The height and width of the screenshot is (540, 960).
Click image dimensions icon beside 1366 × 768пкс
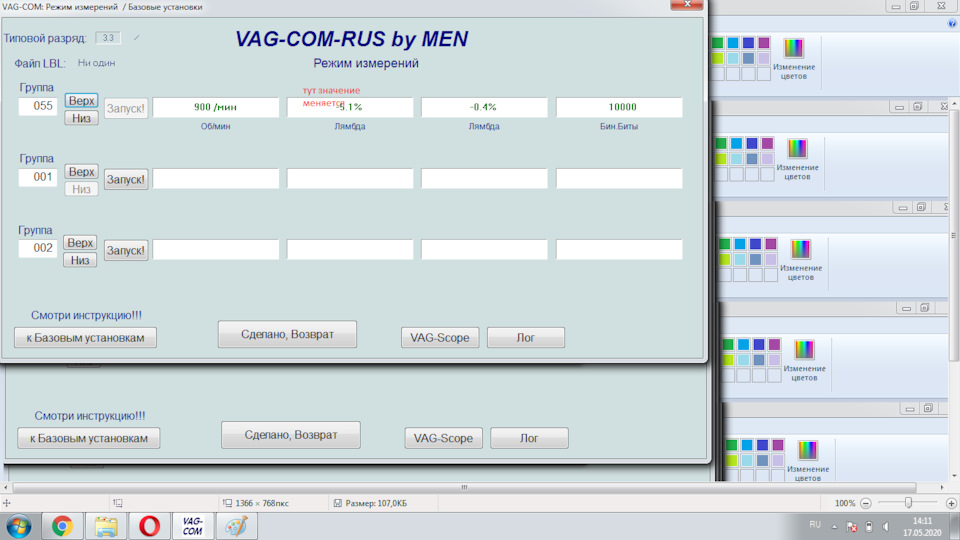227,503
